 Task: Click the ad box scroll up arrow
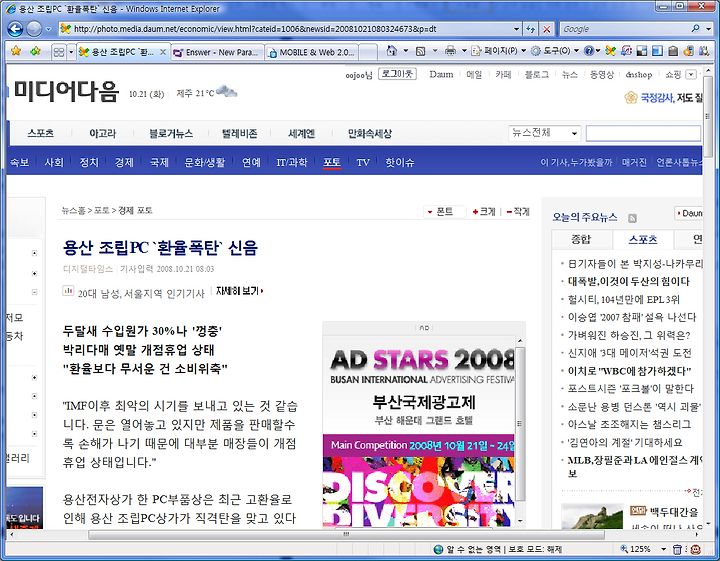520,341
